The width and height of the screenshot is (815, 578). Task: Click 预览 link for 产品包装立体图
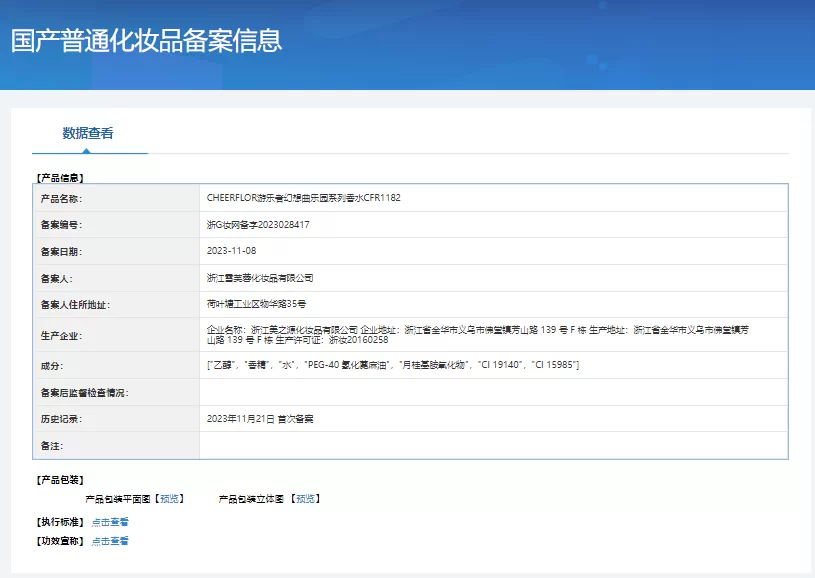pyautogui.click(x=306, y=498)
